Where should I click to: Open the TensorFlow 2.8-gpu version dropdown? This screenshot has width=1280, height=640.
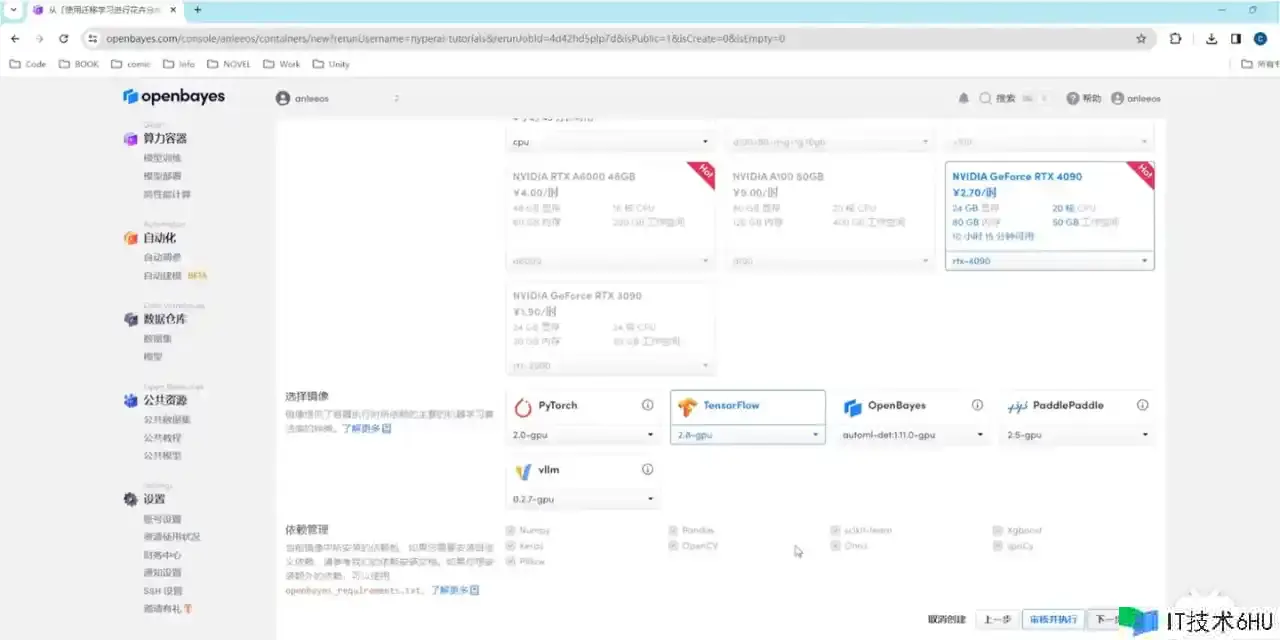748,435
